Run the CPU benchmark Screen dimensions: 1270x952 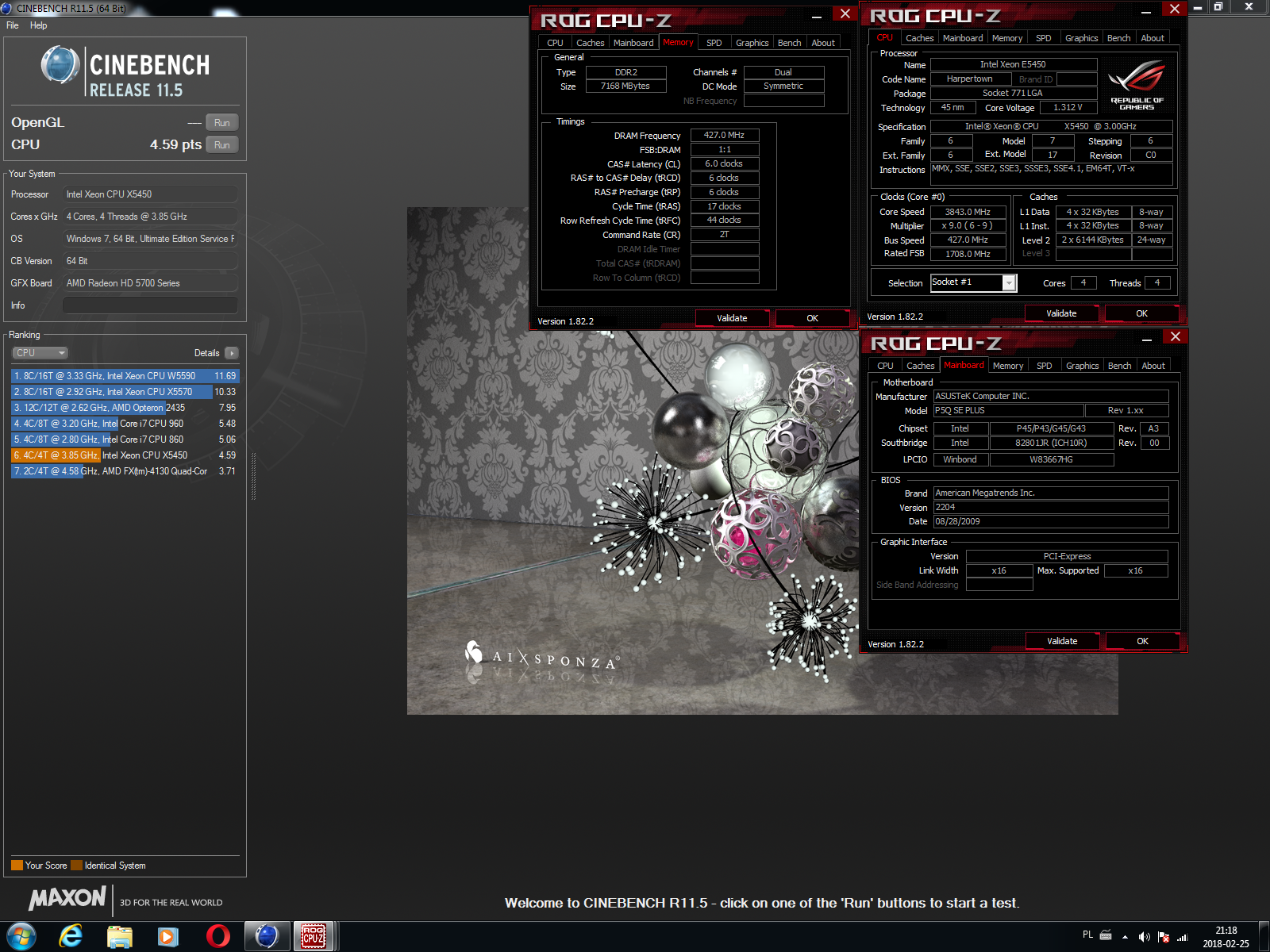222,145
